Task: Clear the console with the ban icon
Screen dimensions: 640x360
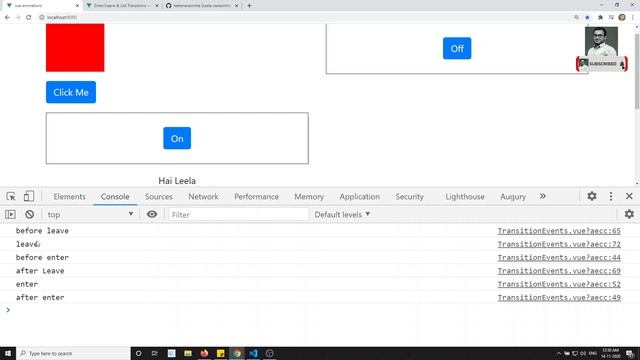Action: 29,214
